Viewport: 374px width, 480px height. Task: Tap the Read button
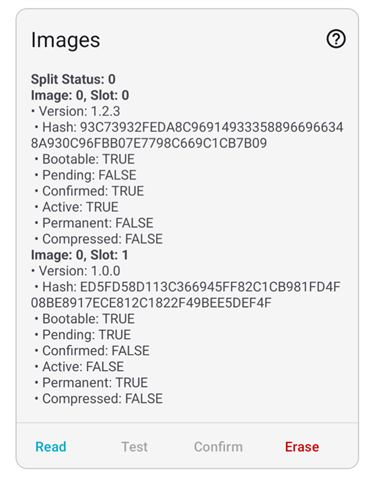51,447
